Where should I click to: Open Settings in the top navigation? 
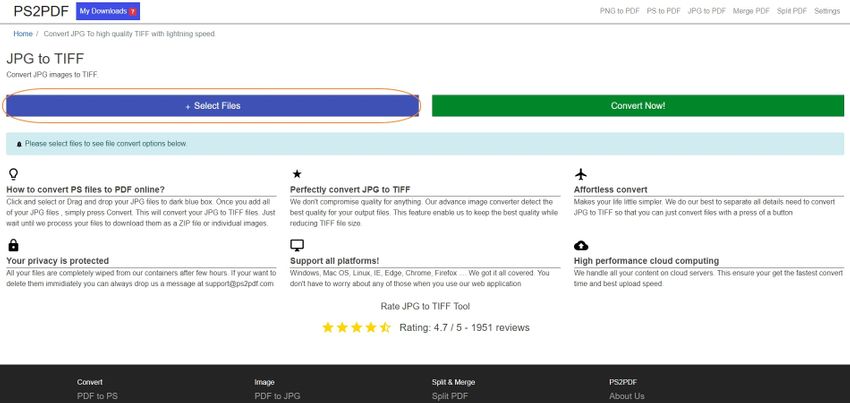click(x=827, y=11)
